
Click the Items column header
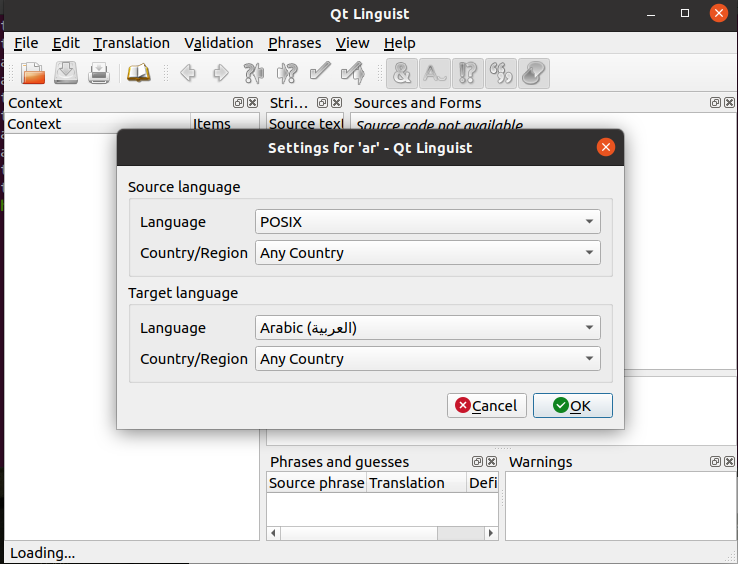(225, 124)
